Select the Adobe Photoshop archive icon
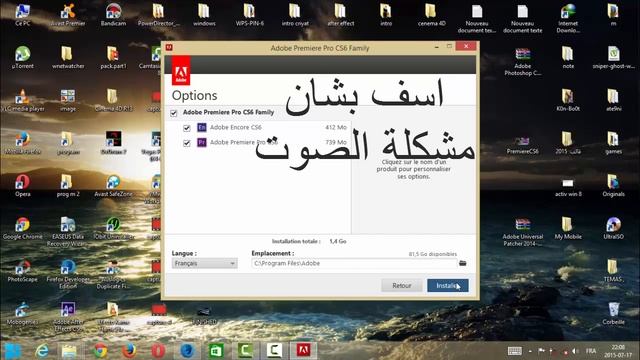 point(522,62)
